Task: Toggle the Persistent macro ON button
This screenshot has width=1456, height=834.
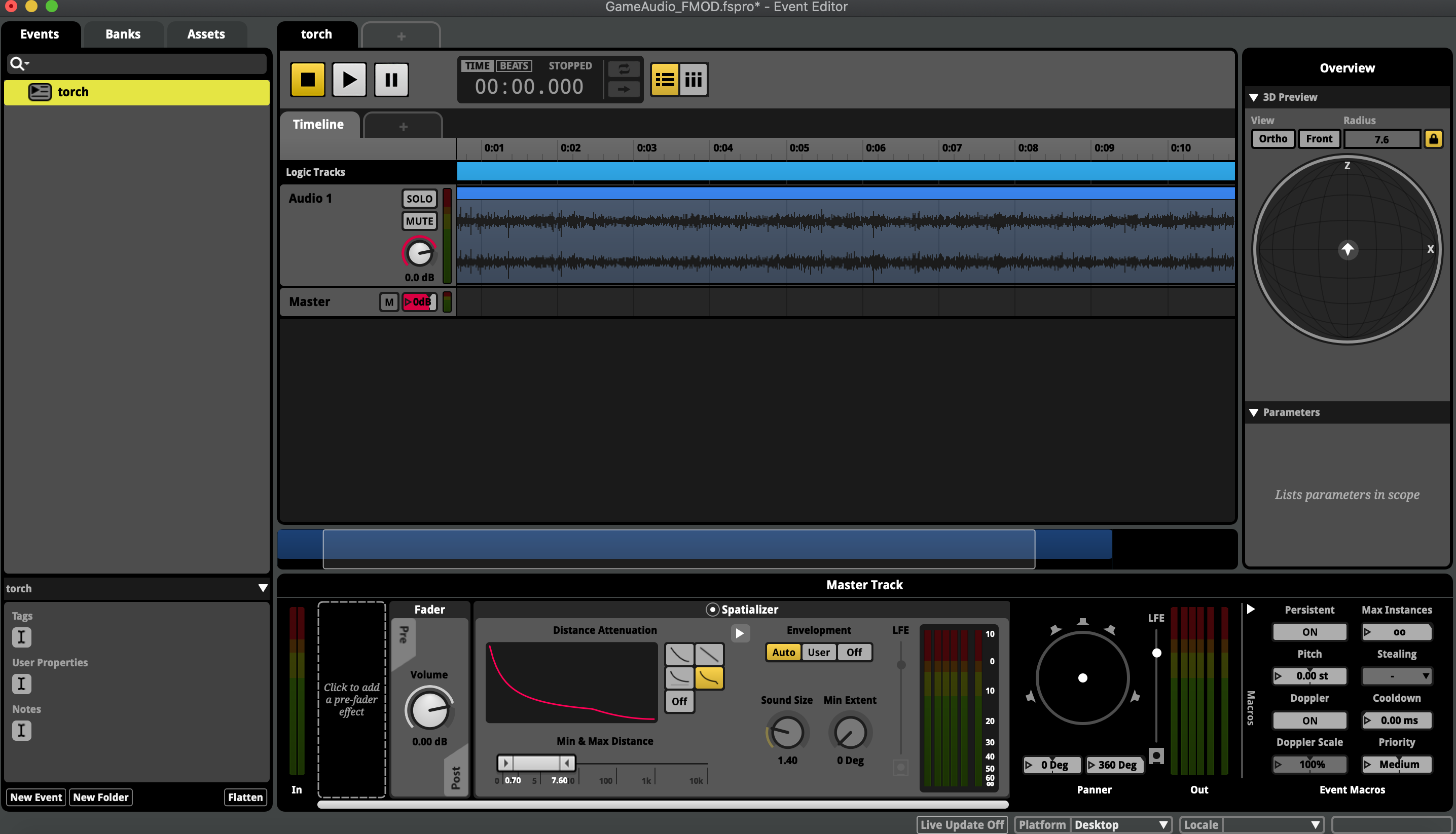Action: point(1309,632)
